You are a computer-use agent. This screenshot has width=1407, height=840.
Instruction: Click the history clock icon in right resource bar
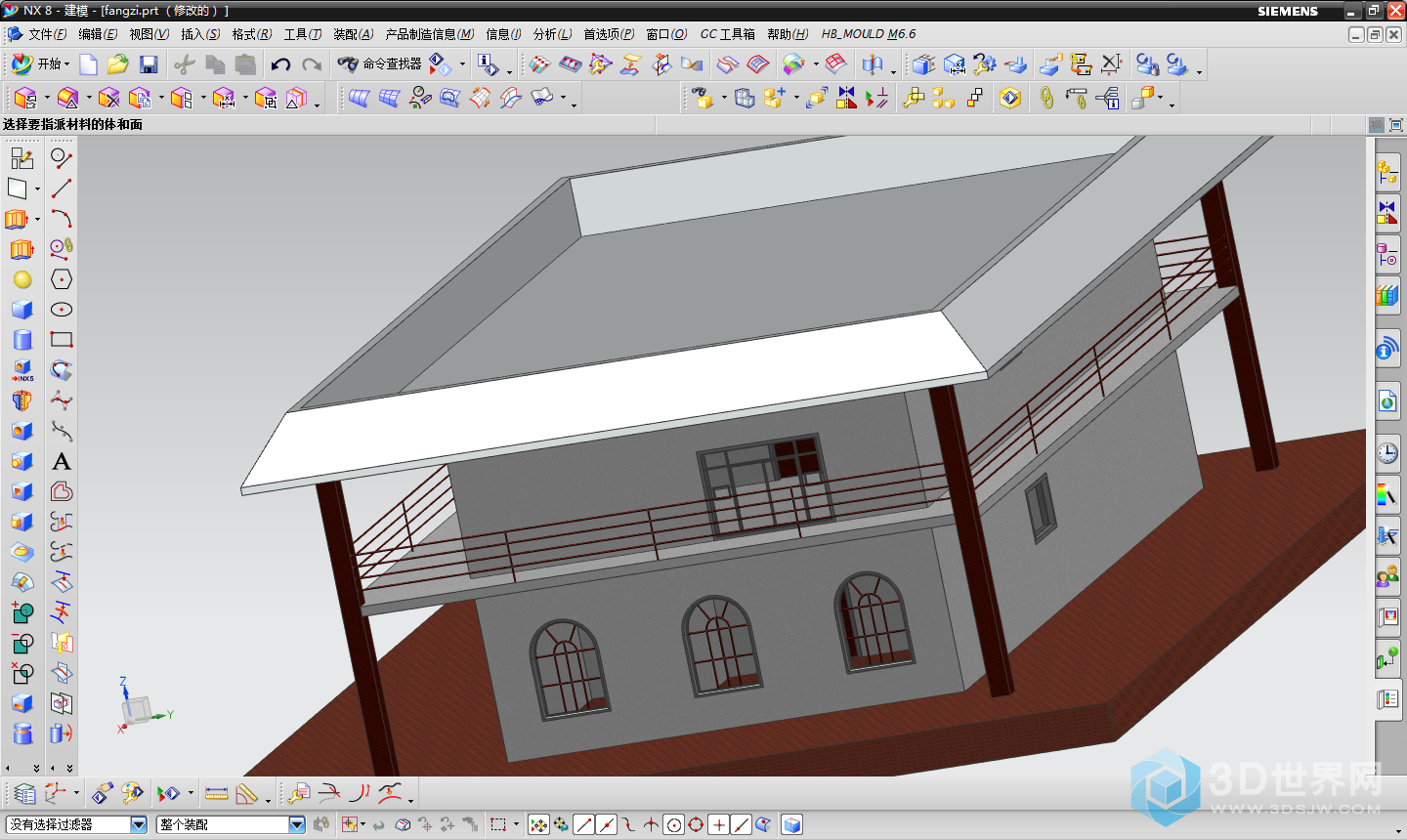(x=1387, y=452)
